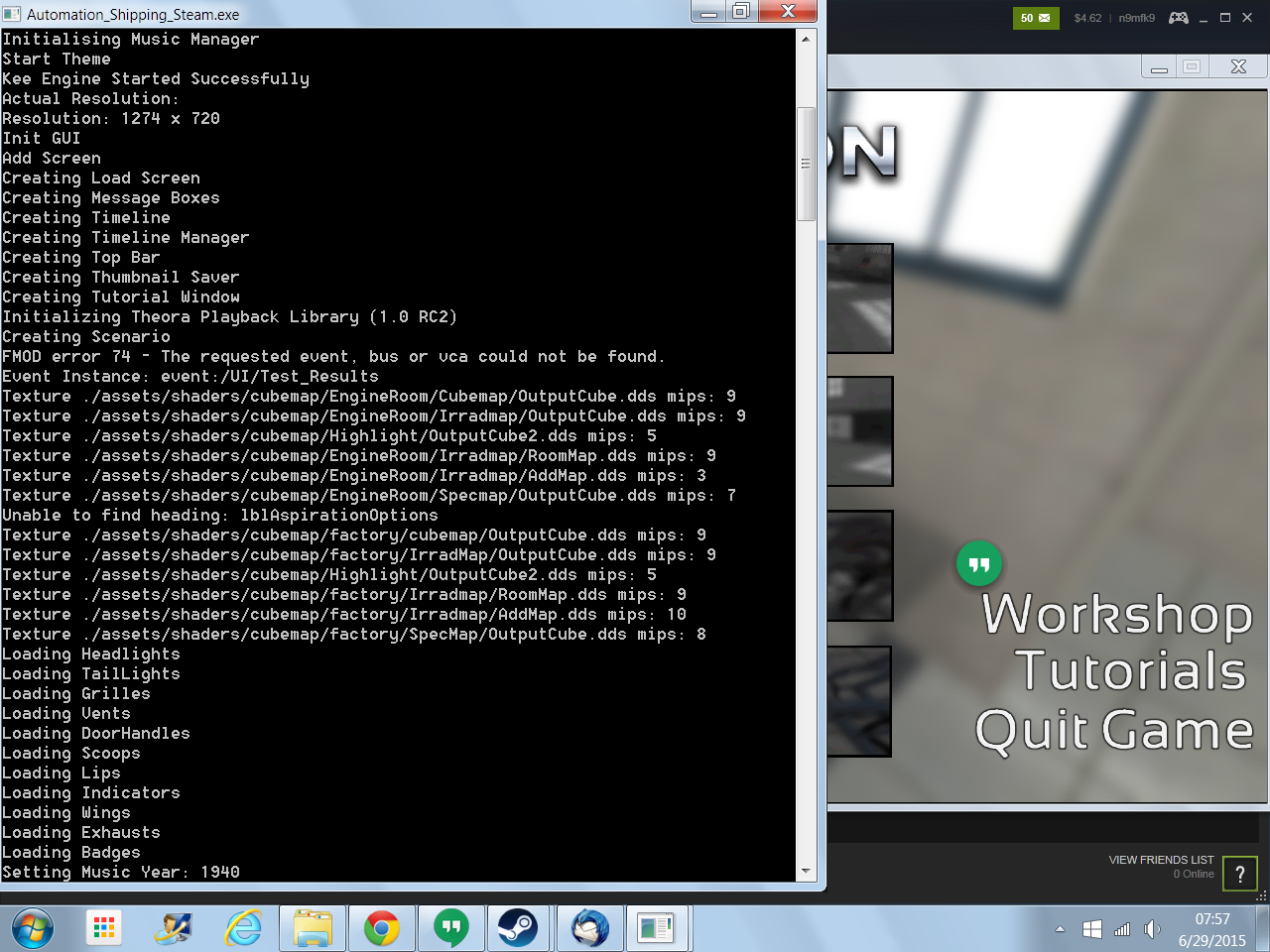Screen dimensions: 1270x952
Task: Click 'Resolution: 1274 x 720' console line
Action: click(x=111, y=118)
